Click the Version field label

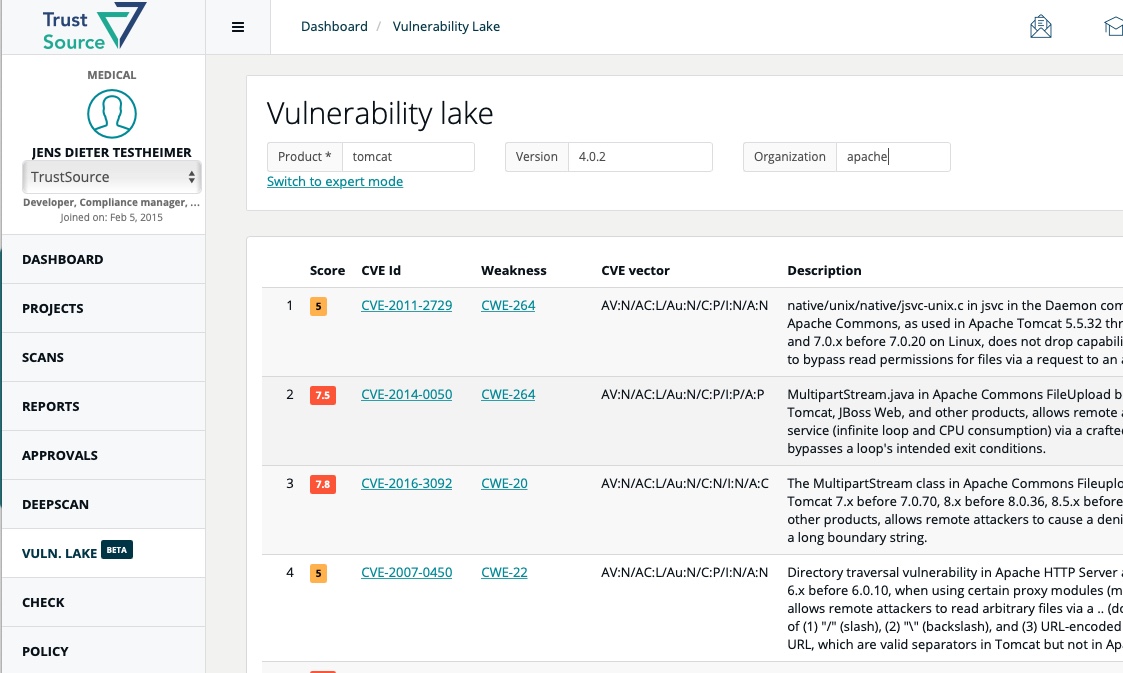pyautogui.click(x=536, y=157)
